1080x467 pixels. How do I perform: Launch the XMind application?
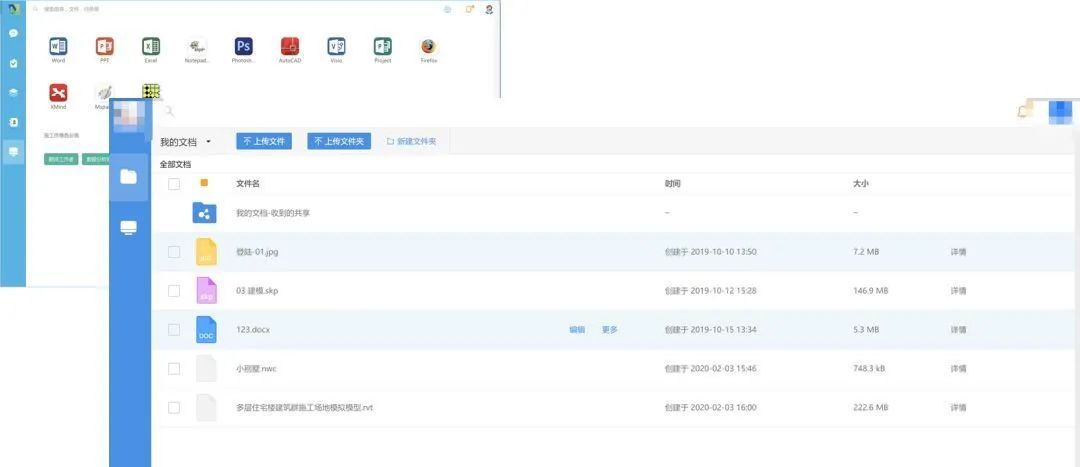(58, 93)
